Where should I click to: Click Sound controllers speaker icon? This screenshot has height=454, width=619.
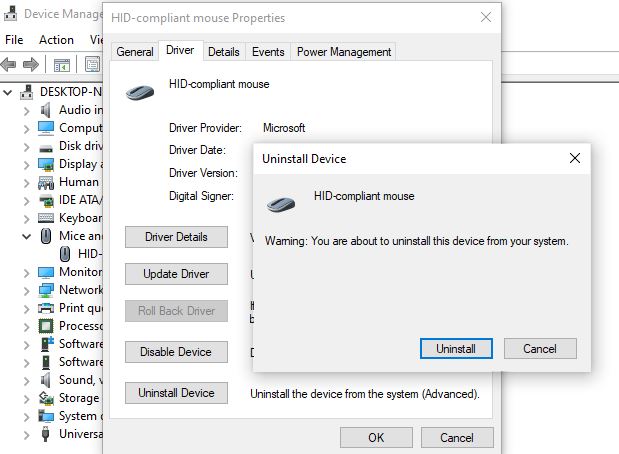(x=46, y=380)
